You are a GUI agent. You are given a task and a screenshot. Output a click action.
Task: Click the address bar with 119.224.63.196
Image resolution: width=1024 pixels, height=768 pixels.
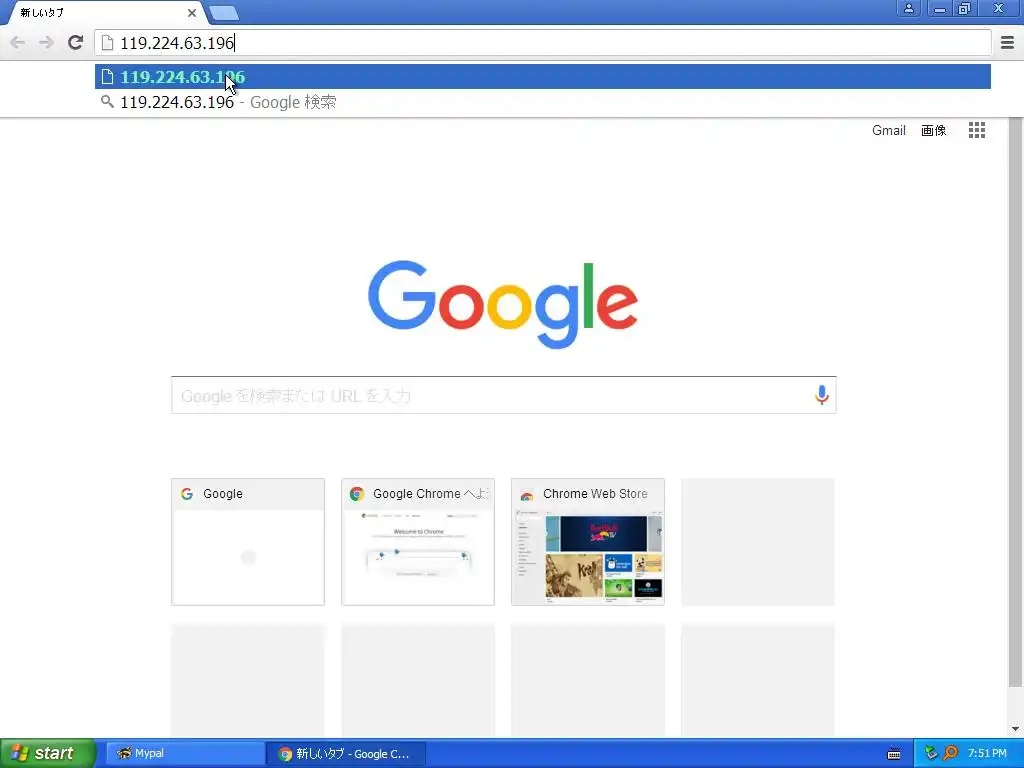point(543,43)
